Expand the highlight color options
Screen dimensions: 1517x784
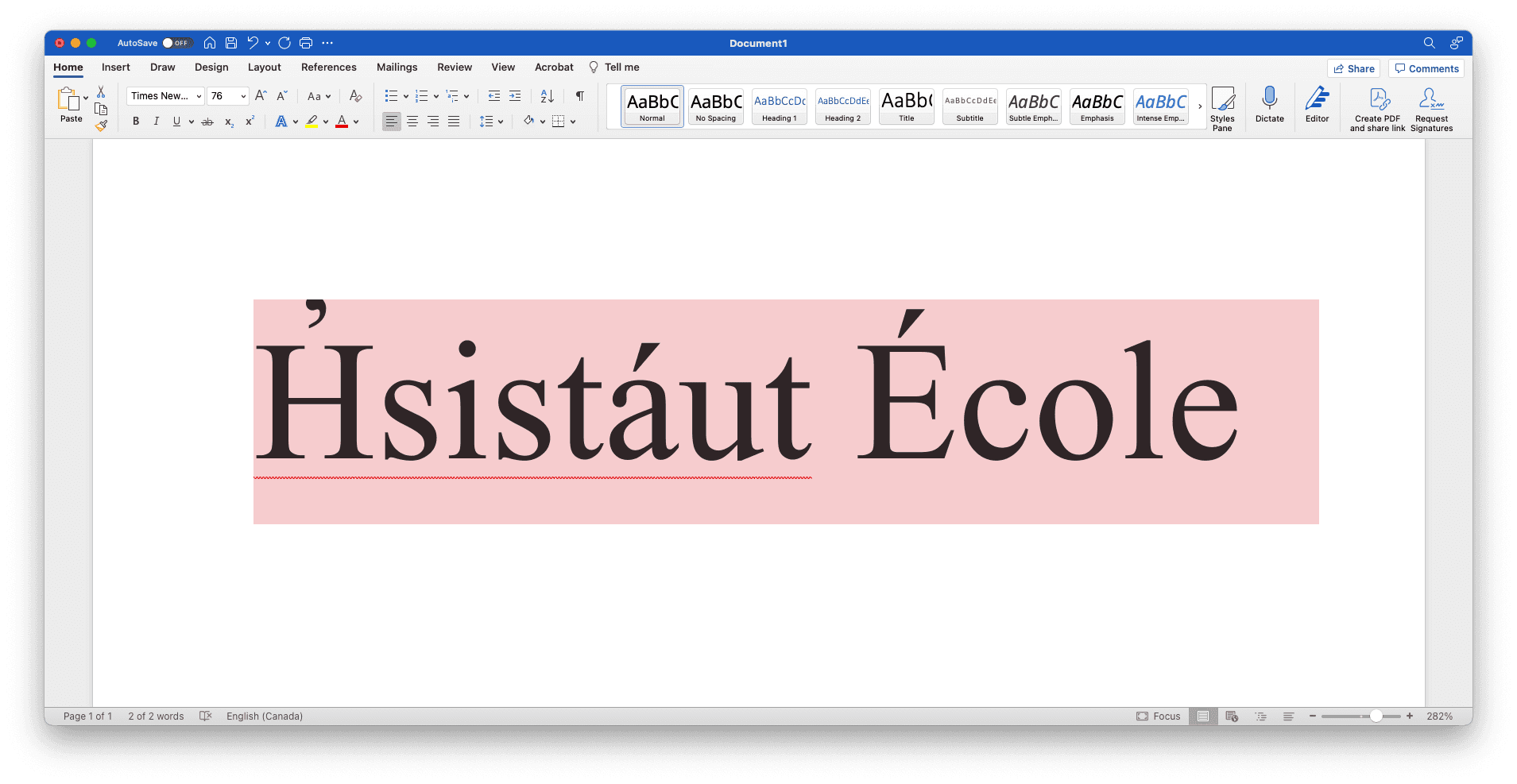324,121
